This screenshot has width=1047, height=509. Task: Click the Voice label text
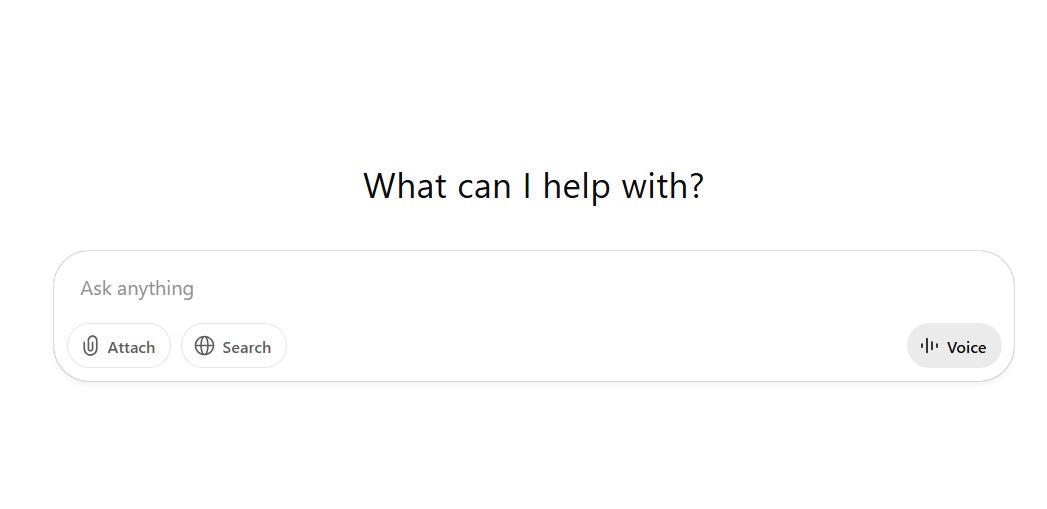click(966, 347)
